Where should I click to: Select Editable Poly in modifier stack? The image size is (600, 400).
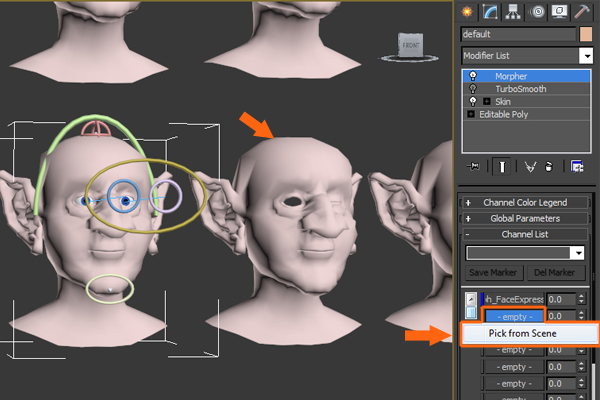click(x=527, y=114)
